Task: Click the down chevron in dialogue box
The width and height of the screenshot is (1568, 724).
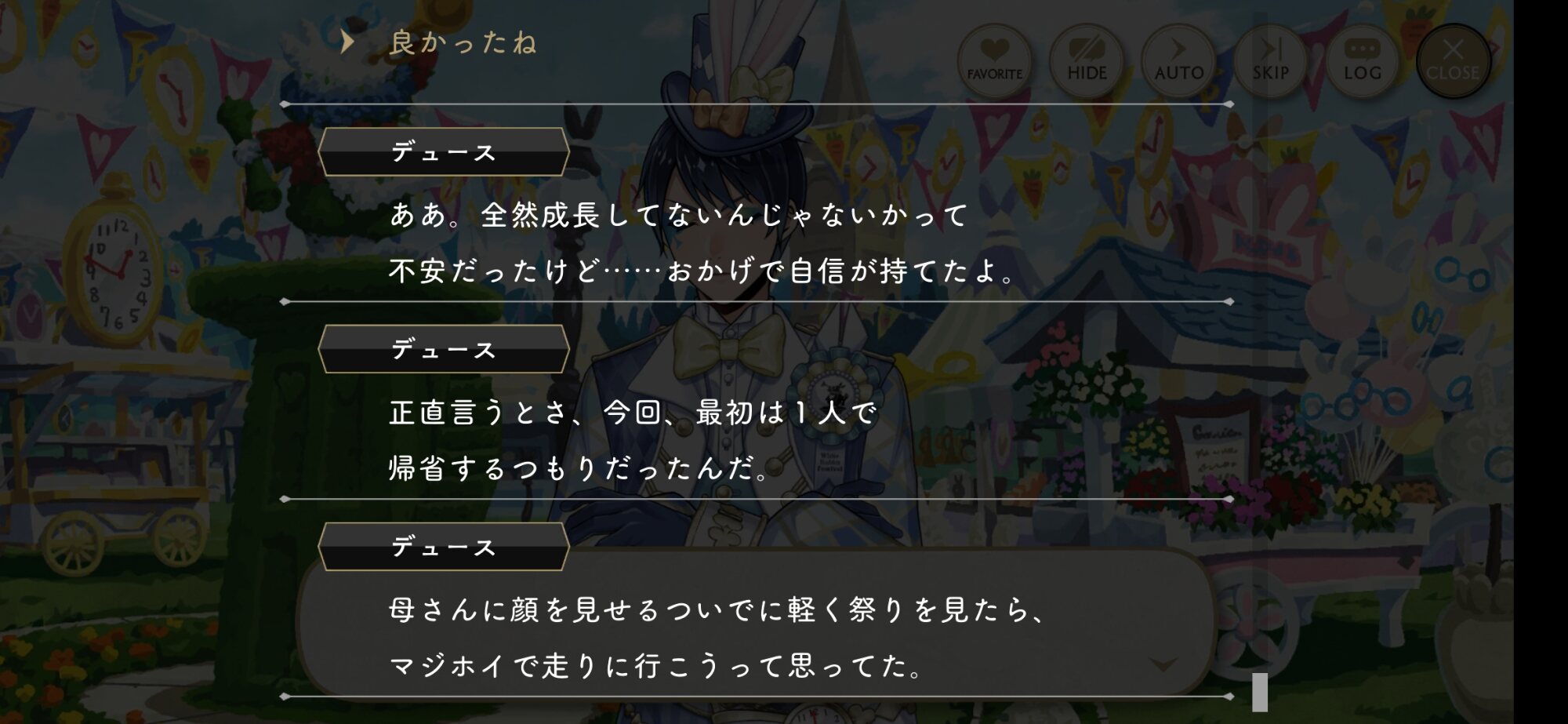Action: (x=1163, y=664)
